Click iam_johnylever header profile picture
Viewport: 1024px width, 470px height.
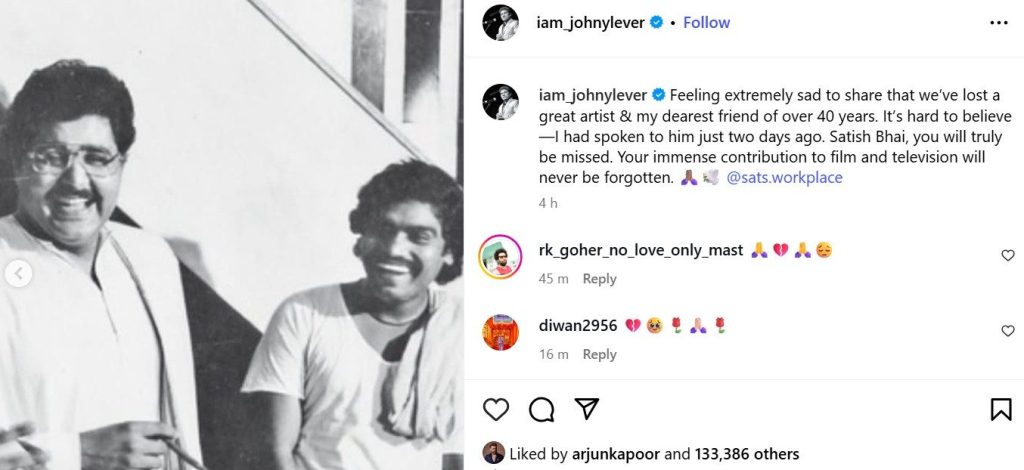500,23
